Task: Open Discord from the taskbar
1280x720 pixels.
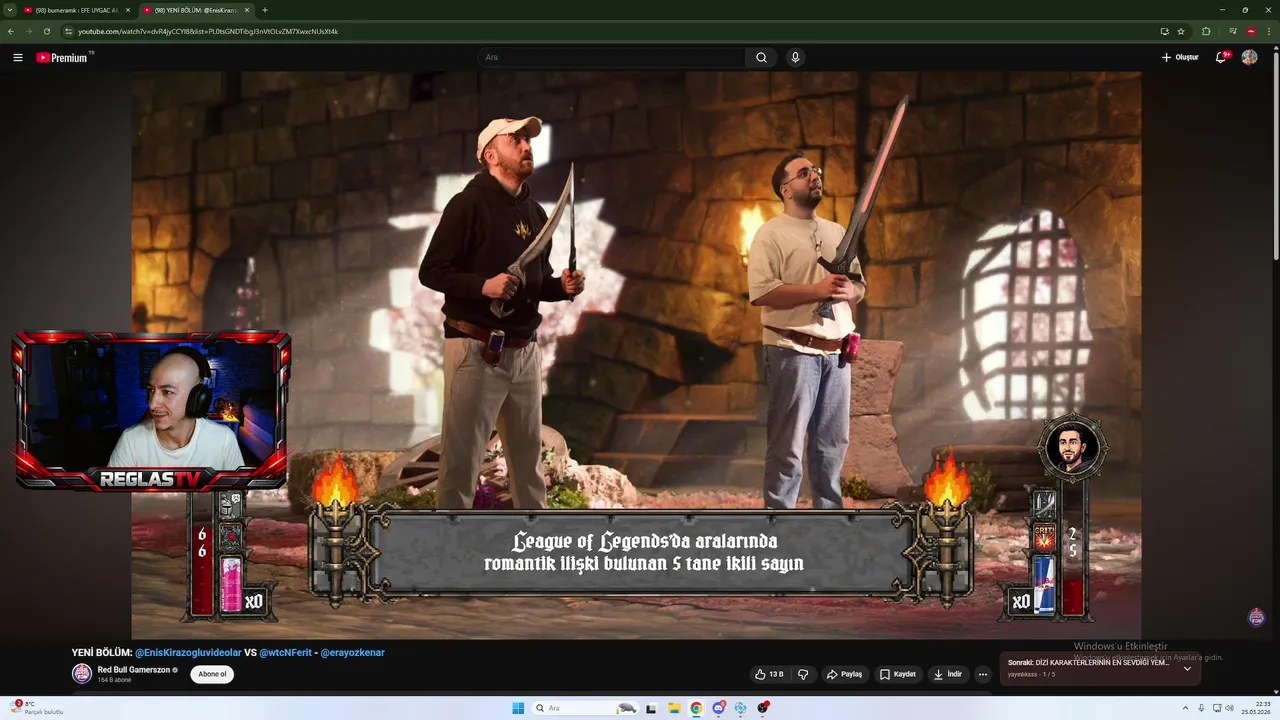Action: pos(718,708)
